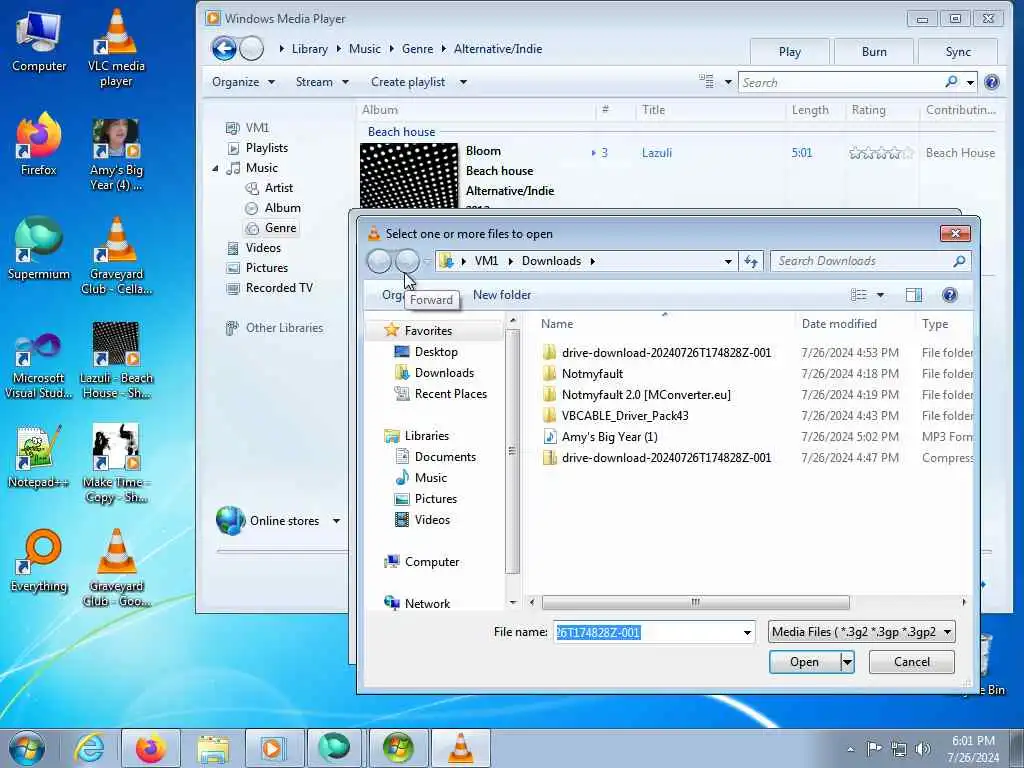Select Recent Places in the sidebar
Viewport: 1024px width, 768px height.
[451, 394]
